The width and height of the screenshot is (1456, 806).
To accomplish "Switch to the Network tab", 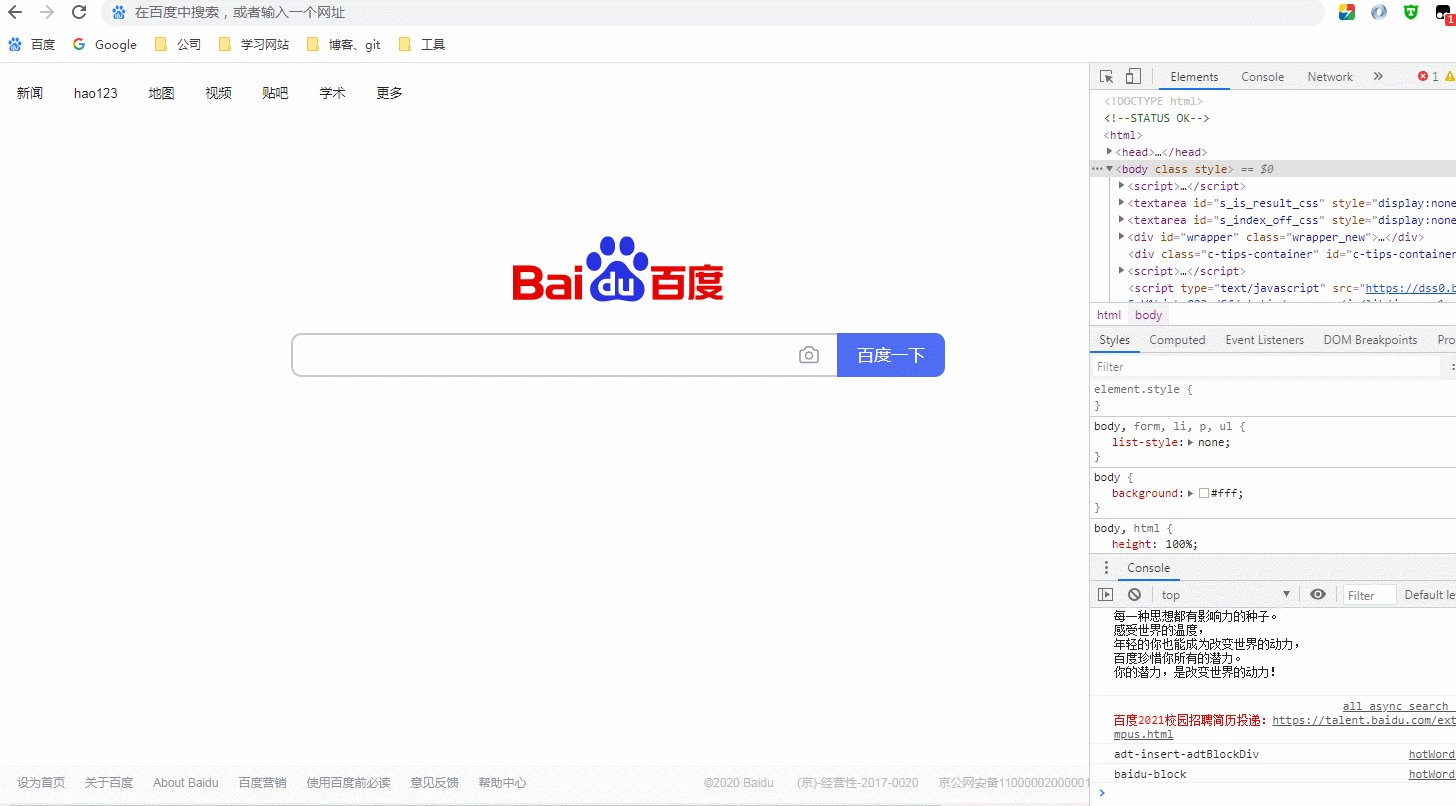I will [1330, 77].
